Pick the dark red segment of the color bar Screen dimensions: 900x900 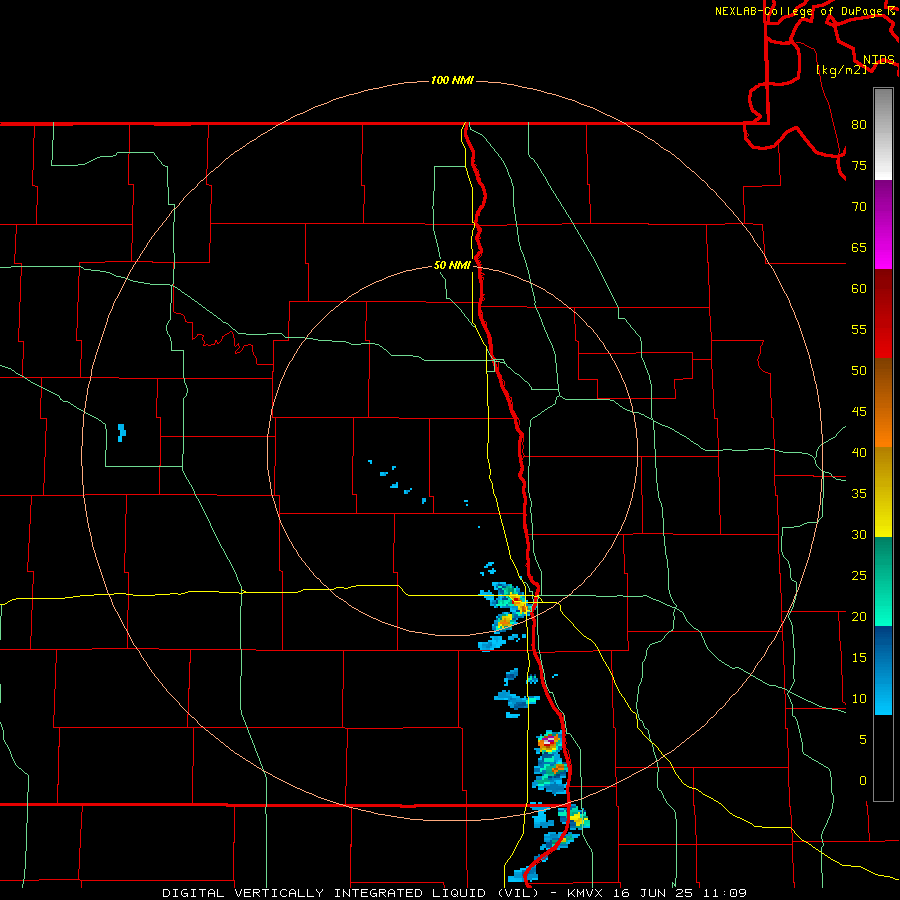click(883, 314)
